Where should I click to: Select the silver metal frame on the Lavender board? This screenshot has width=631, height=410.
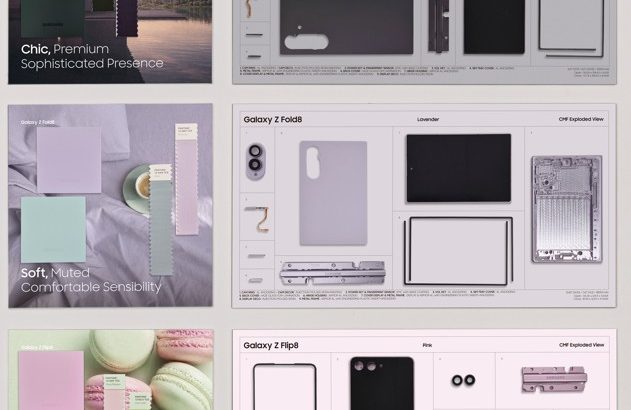(567, 209)
